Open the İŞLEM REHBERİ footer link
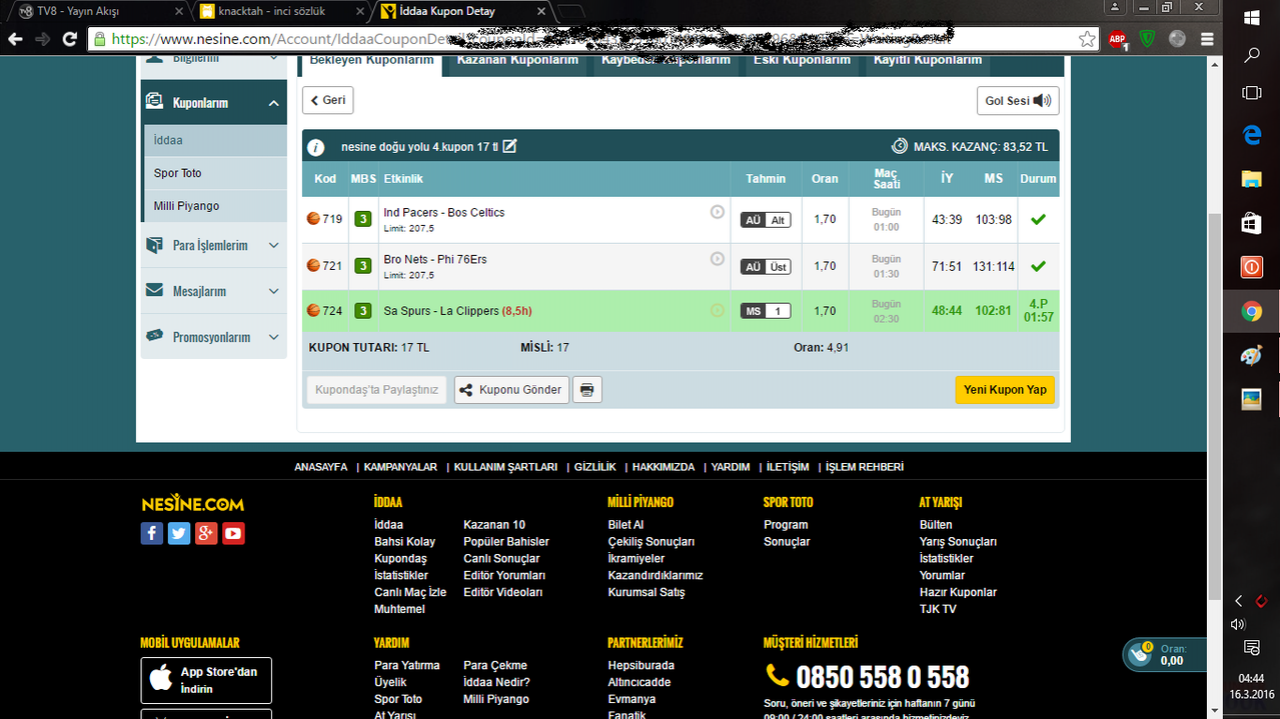 [x=865, y=467]
